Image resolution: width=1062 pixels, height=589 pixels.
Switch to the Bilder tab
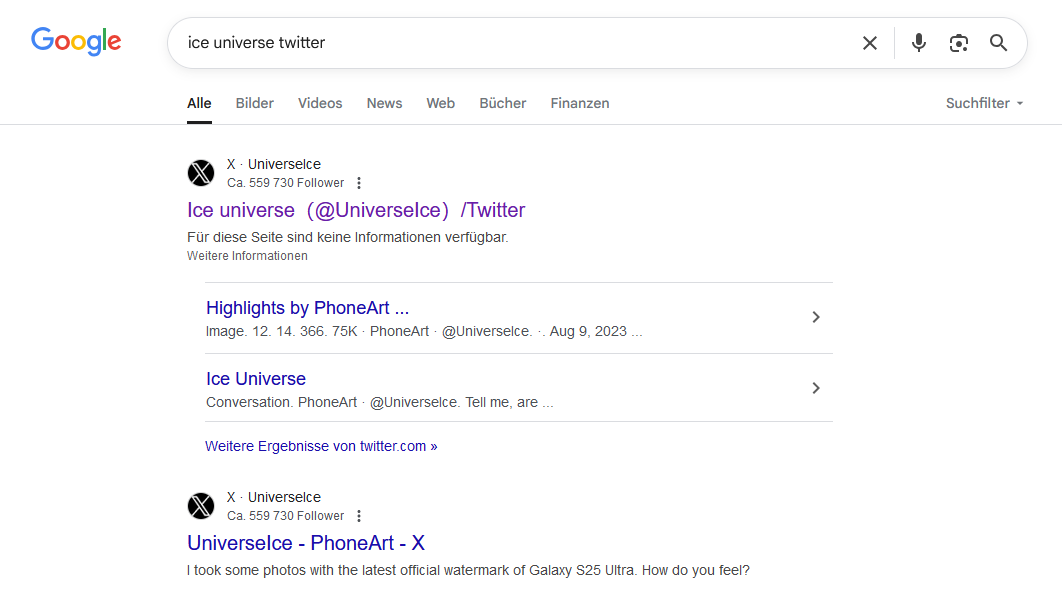[255, 103]
